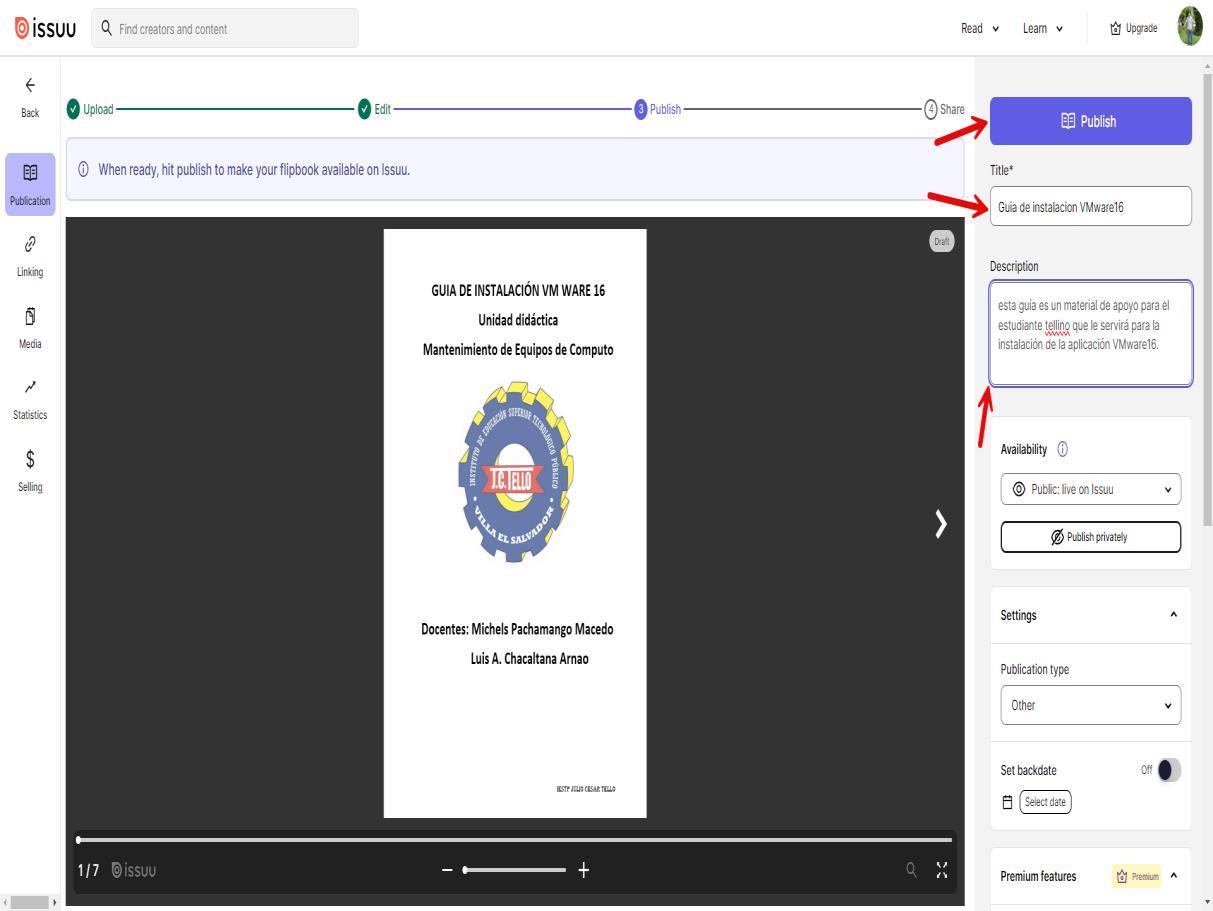The image size is (1213, 911).
Task: Open the Linking sidebar tool
Action: (30, 254)
